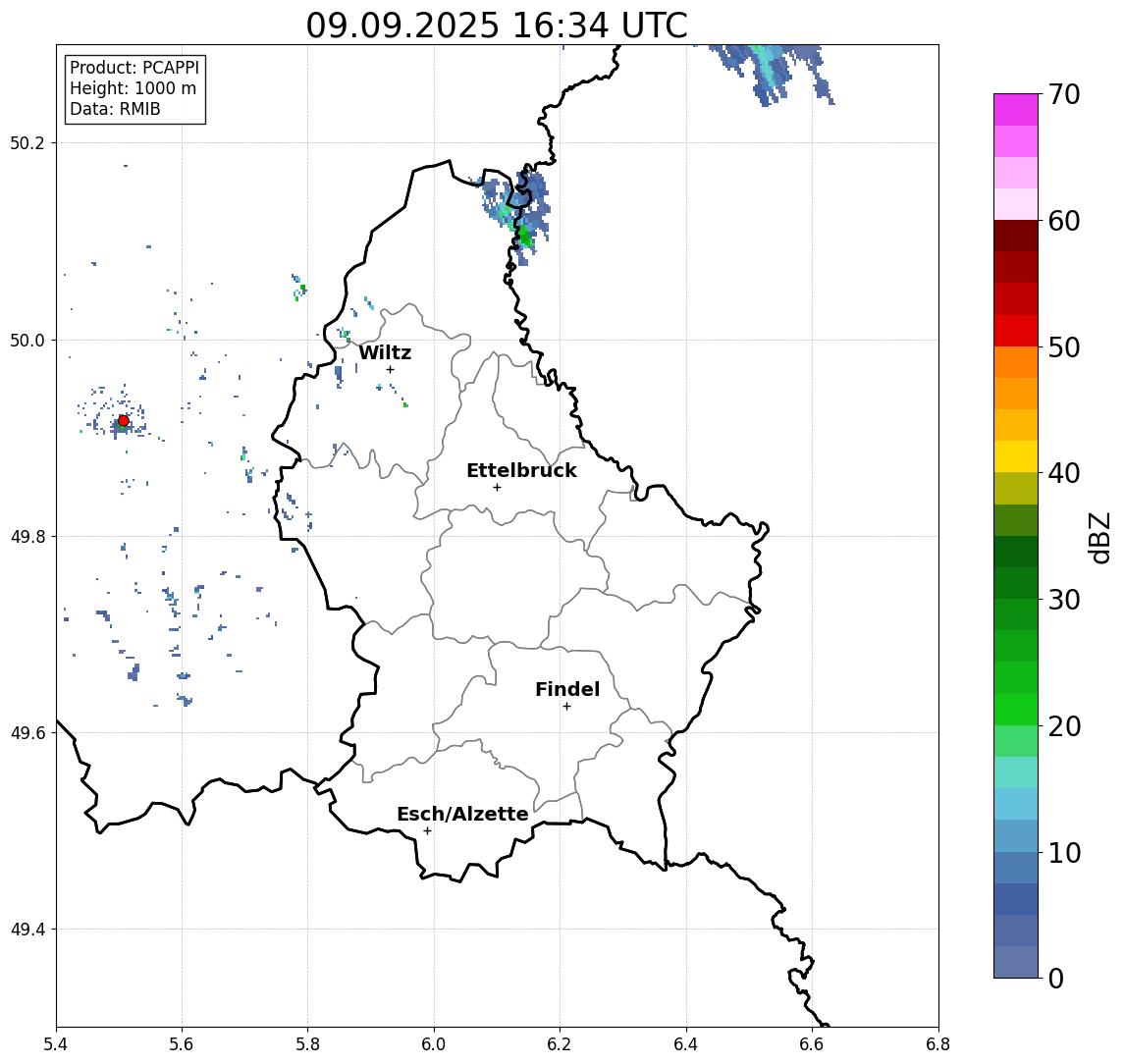
Task: Click the 6.8 longitude axis label
Action: (938, 1044)
